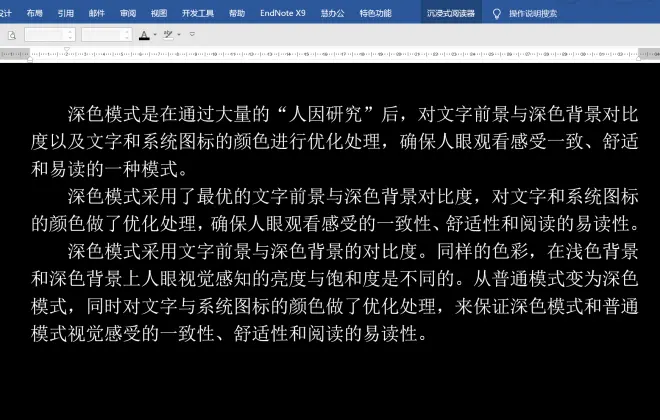
Task: Click the font color A icon
Action: [144, 35]
